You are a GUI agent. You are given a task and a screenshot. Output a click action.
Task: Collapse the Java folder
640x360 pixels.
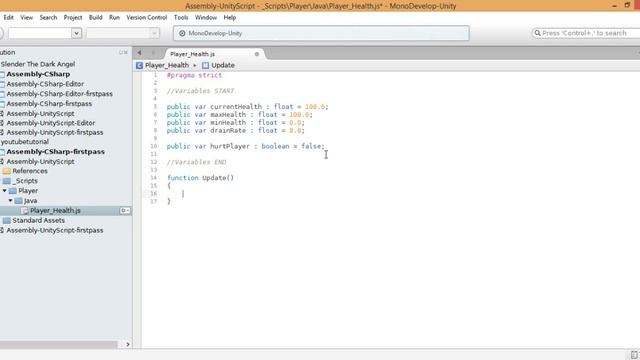pos(10,200)
